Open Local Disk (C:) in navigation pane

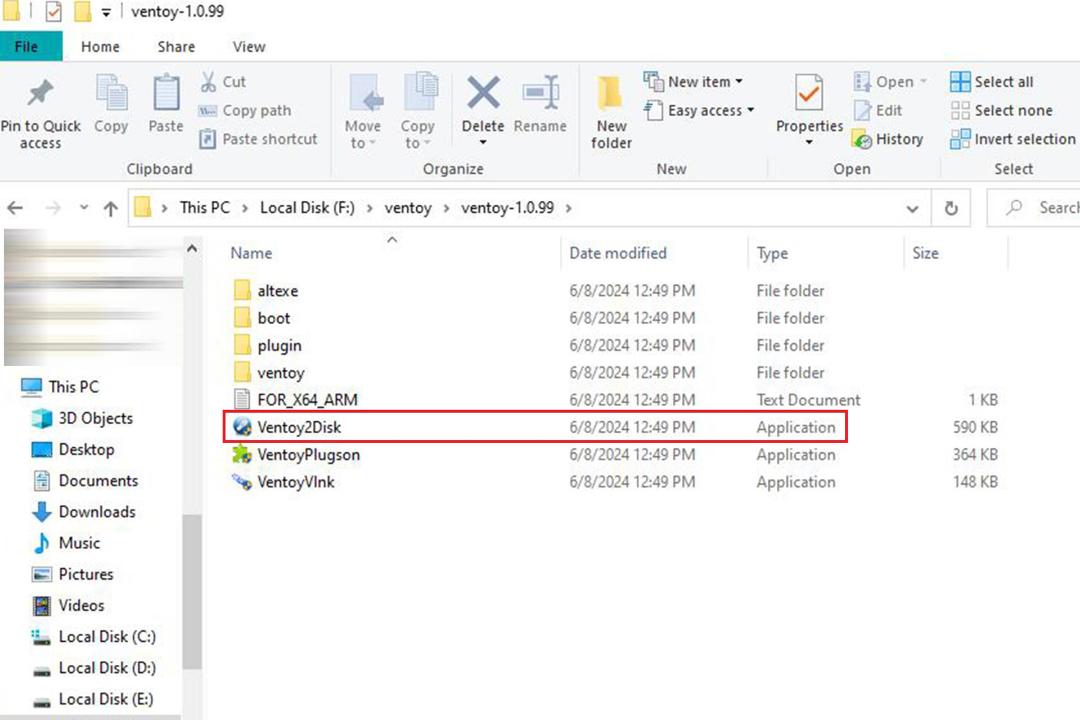(107, 637)
